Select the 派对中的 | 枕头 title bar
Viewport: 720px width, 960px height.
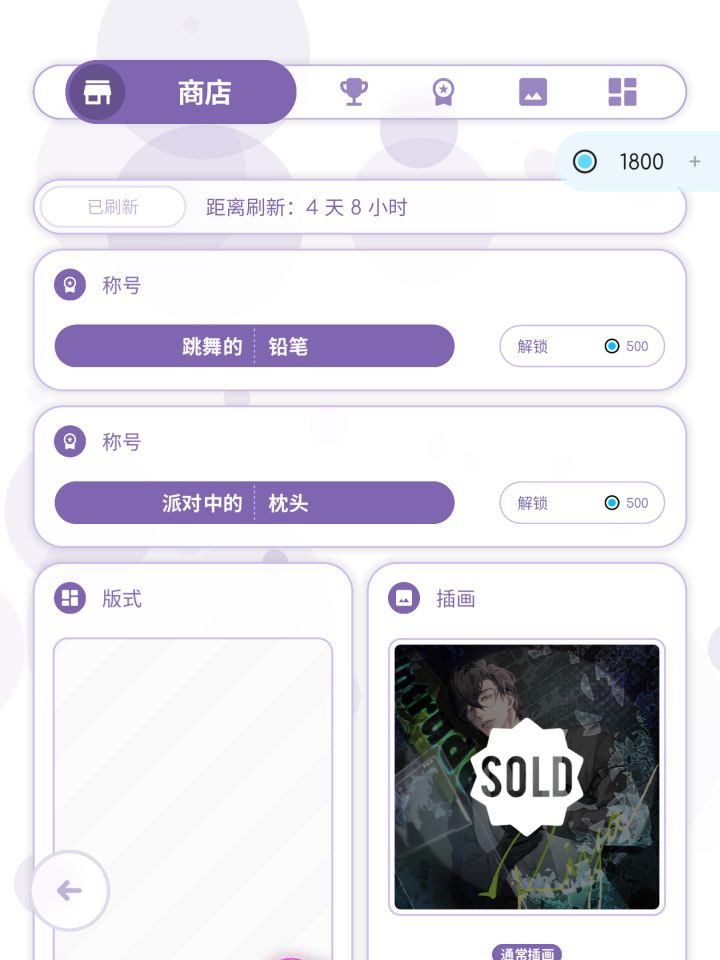click(254, 503)
